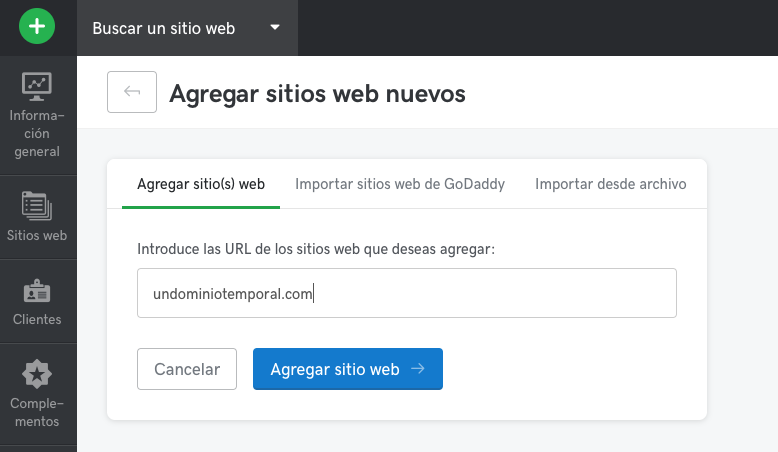
Task: Expand the website search dropdown caret
Action: click(x=275, y=27)
